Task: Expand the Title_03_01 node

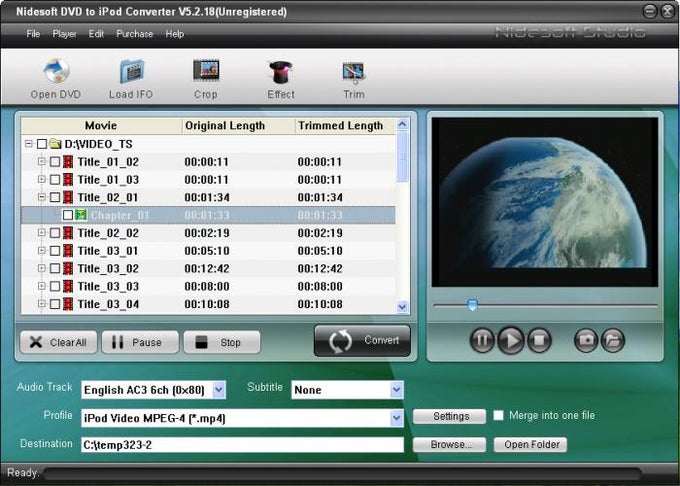Action: [42, 250]
